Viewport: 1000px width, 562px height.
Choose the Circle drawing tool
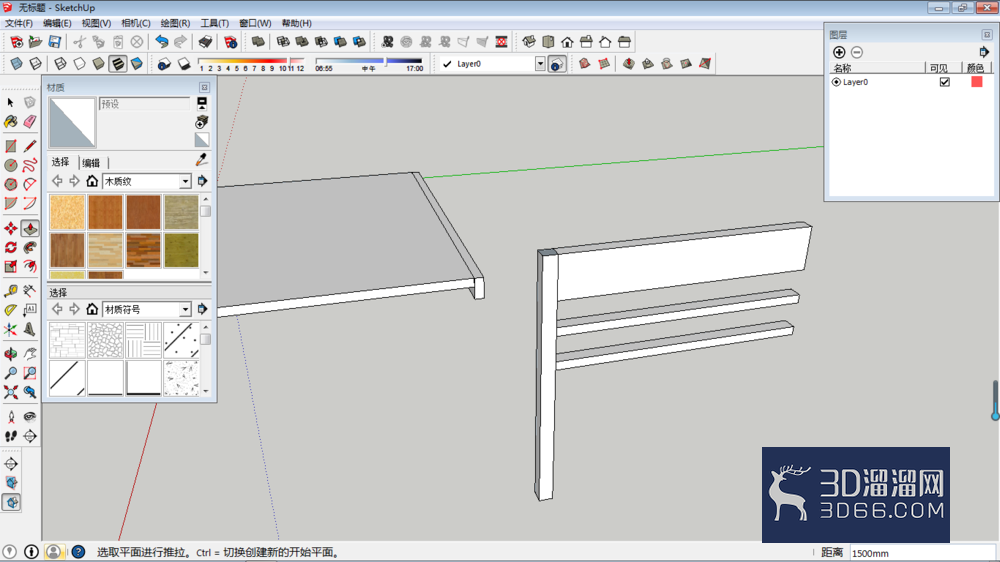[x=11, y=165]
